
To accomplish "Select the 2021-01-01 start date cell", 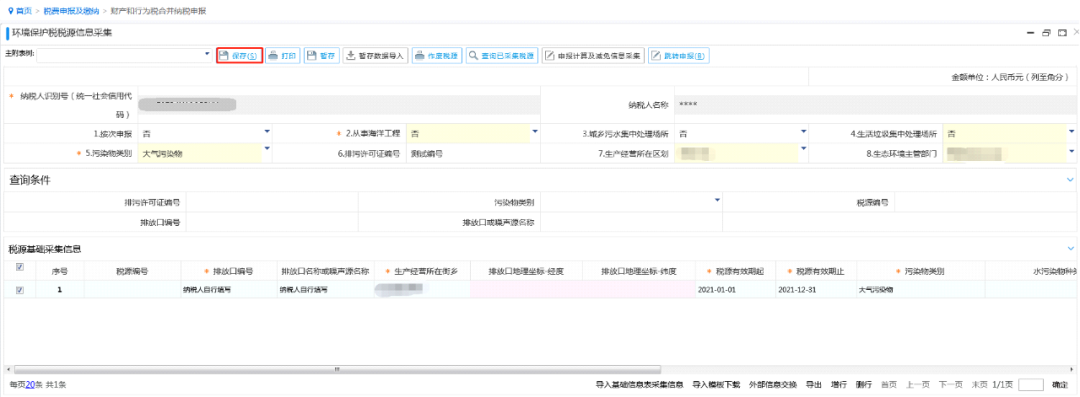I will 736,290.
